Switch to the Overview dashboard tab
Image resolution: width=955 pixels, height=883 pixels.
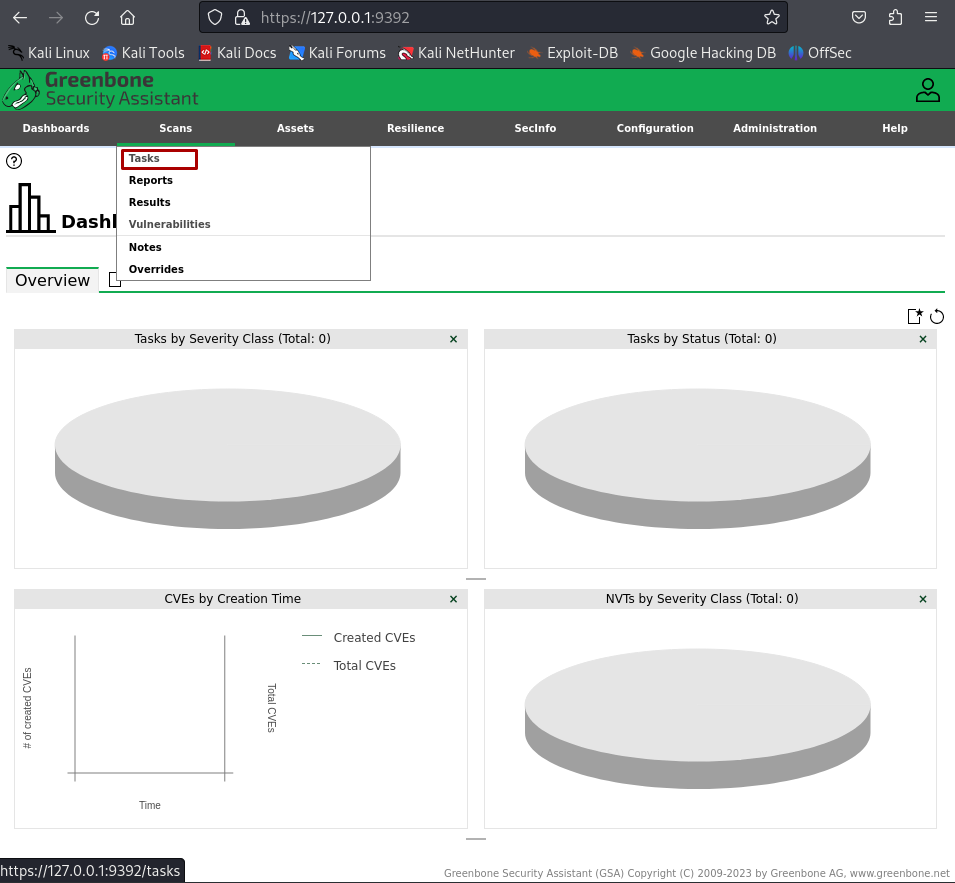[x=52, y=280]
